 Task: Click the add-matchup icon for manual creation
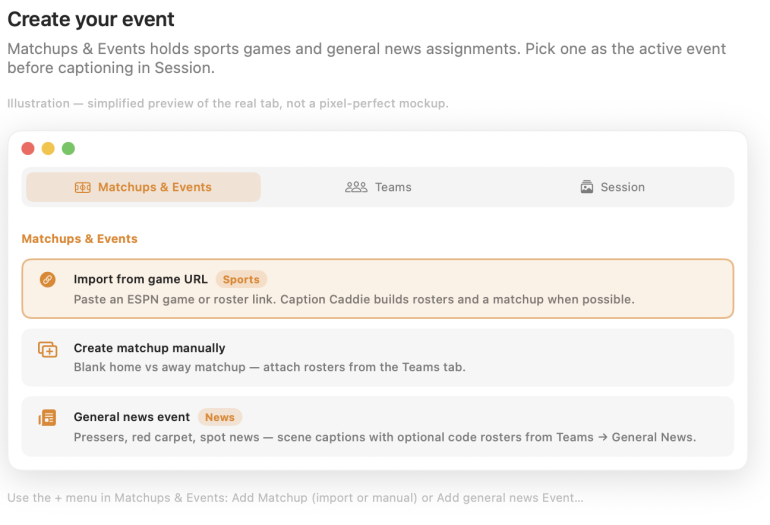[x=48, y=349]
